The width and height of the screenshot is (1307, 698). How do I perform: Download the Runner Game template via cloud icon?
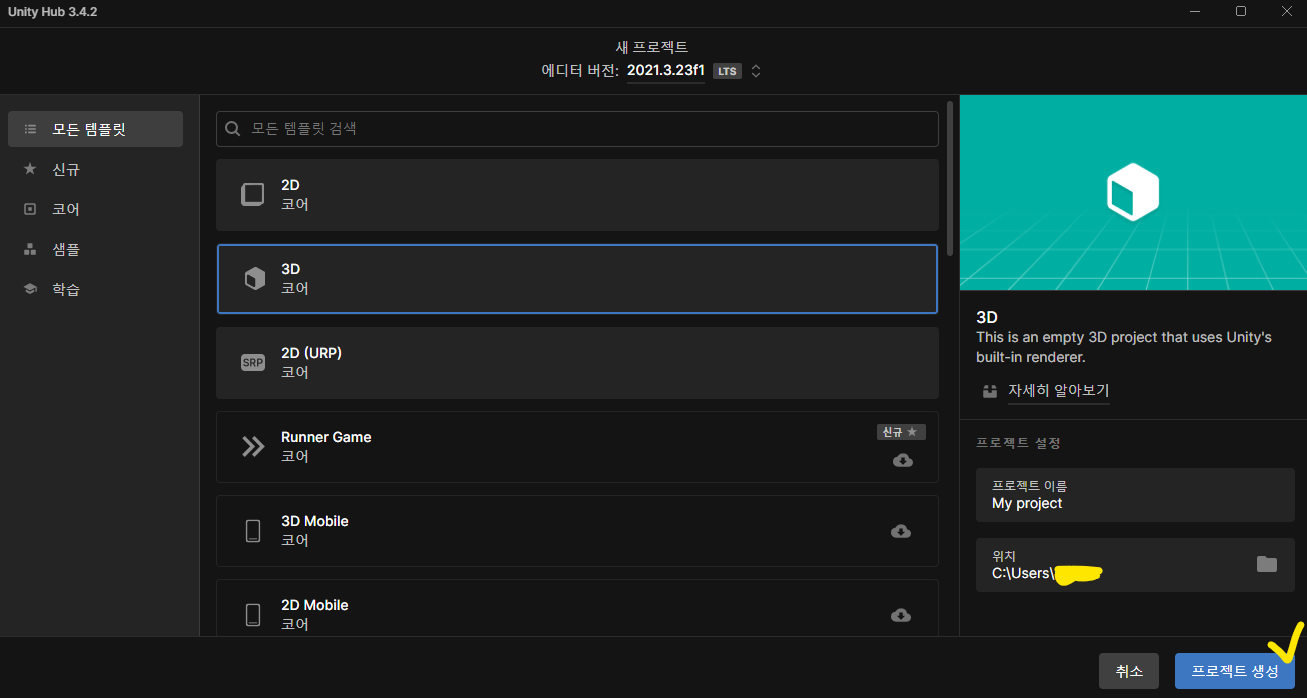coord(902,460)
